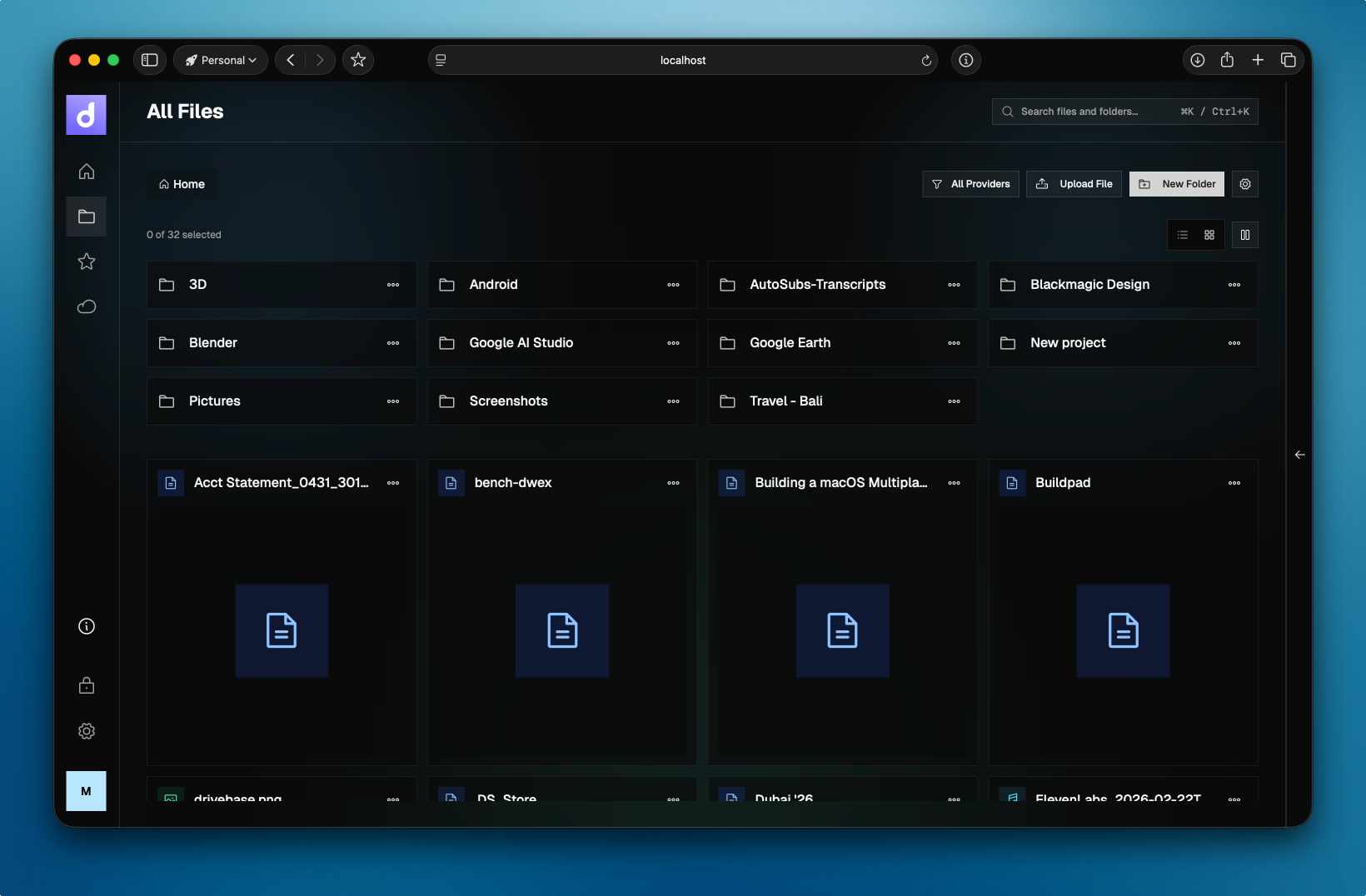Open the Travel - Bali folder
The width and height of the screenshot is (1366, 896).
785,401
